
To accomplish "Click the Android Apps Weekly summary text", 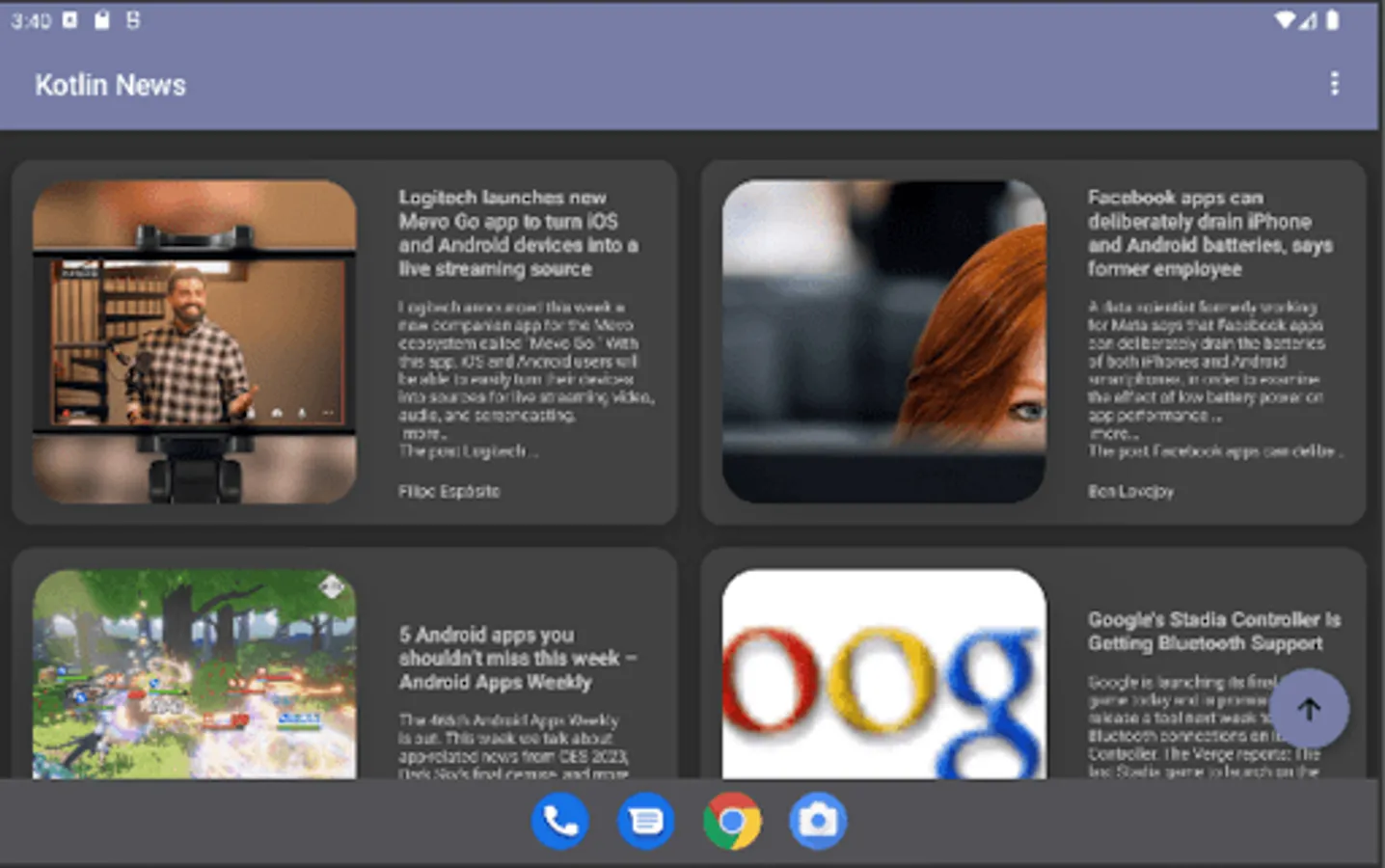I will [514, 746].
